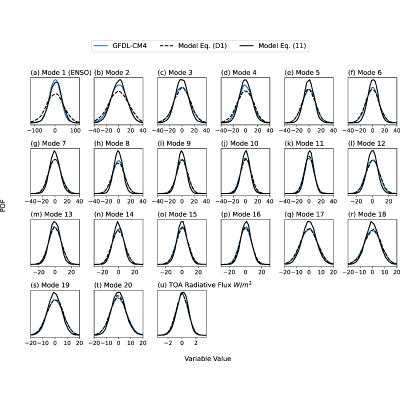
Task: Click the Mode 13 PDF plot
Action: tap(55, 243)
